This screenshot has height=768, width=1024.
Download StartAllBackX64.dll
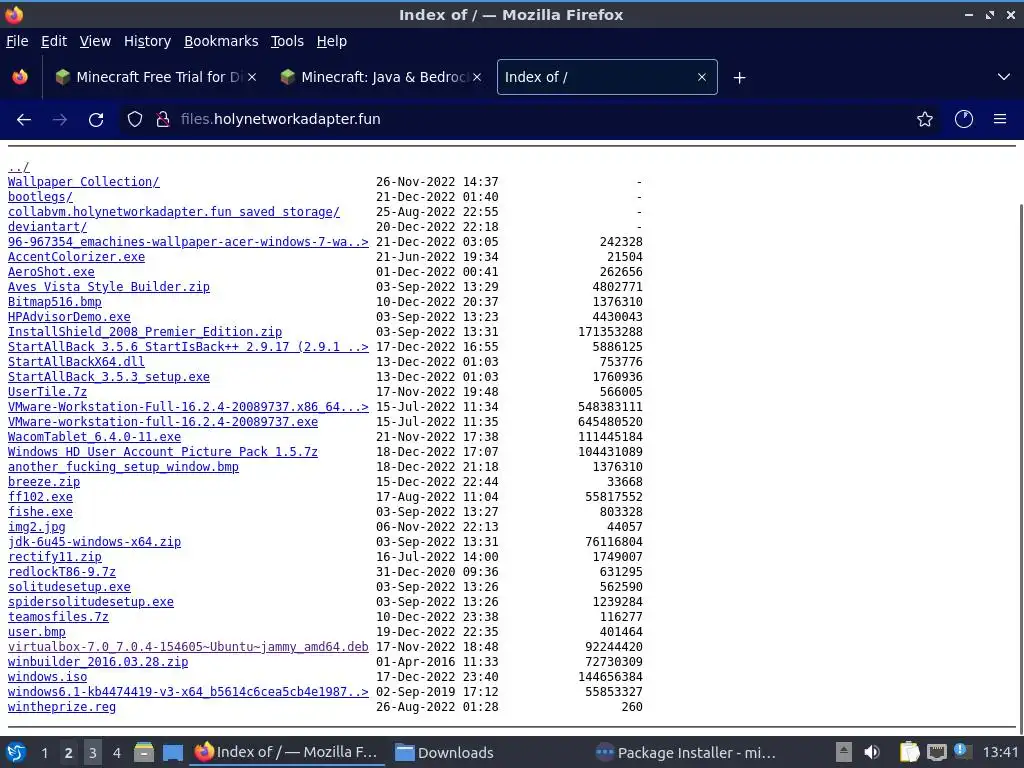[76, 362]
